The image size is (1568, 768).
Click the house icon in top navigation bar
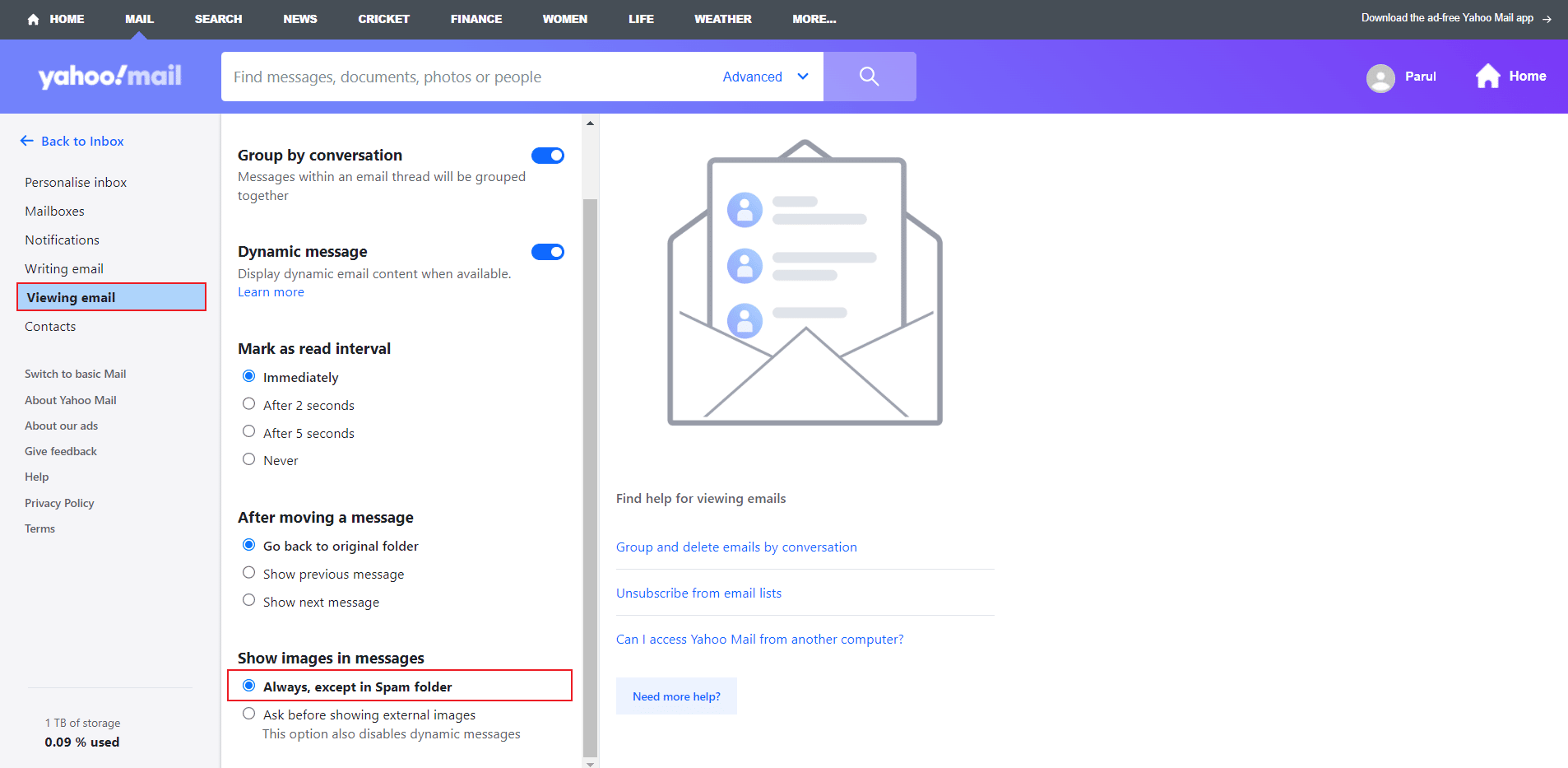point(33,19)
